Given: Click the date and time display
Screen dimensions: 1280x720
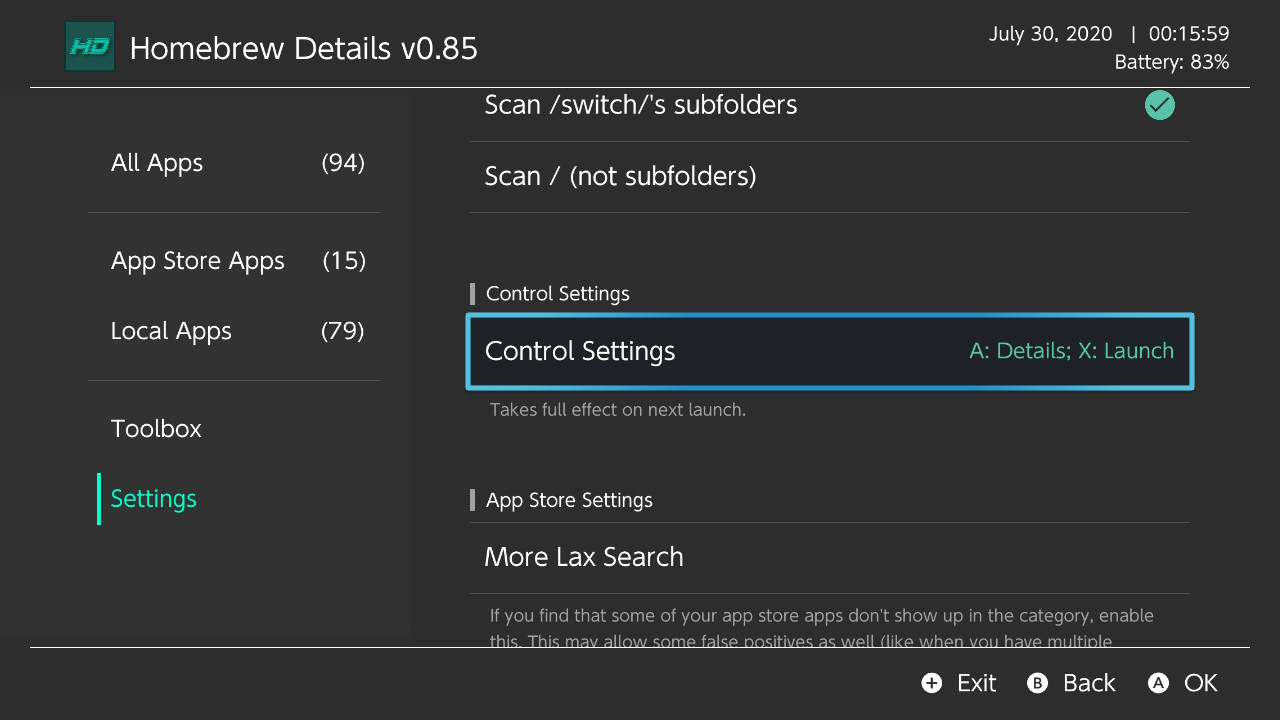Looking at the screenshot, I should [1108, 34].
